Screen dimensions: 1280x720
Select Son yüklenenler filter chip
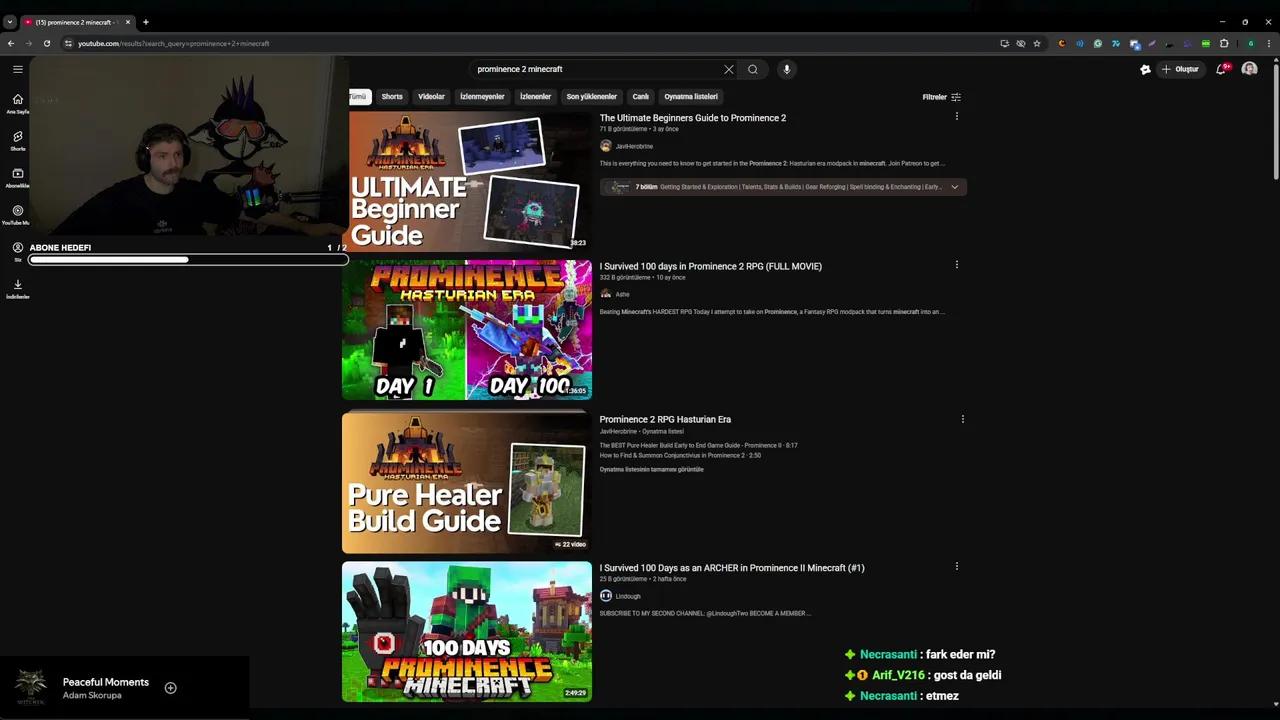[591, 97]
